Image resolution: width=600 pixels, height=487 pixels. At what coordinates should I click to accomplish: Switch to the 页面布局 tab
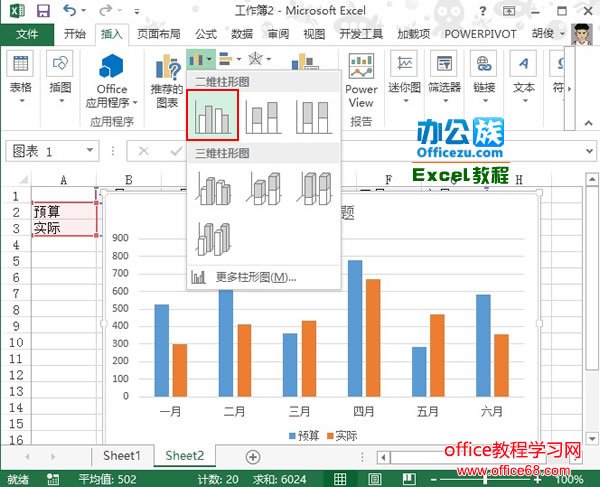pos(159,34)
